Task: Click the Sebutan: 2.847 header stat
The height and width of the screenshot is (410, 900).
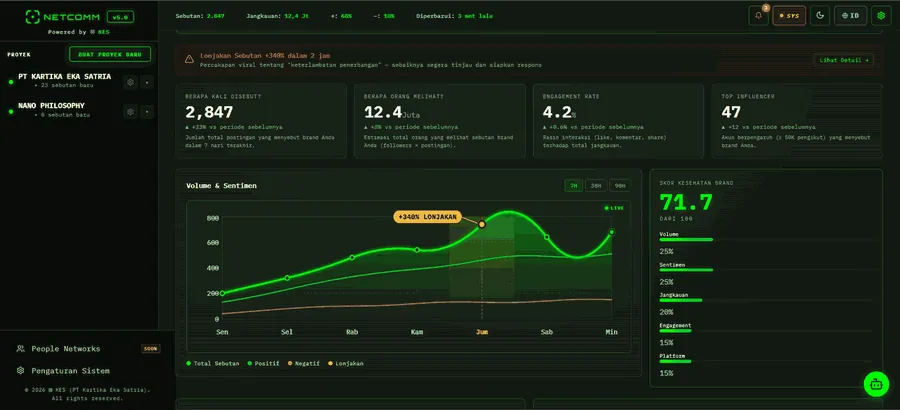Action: pyautogui.click(x=200, y=16)
